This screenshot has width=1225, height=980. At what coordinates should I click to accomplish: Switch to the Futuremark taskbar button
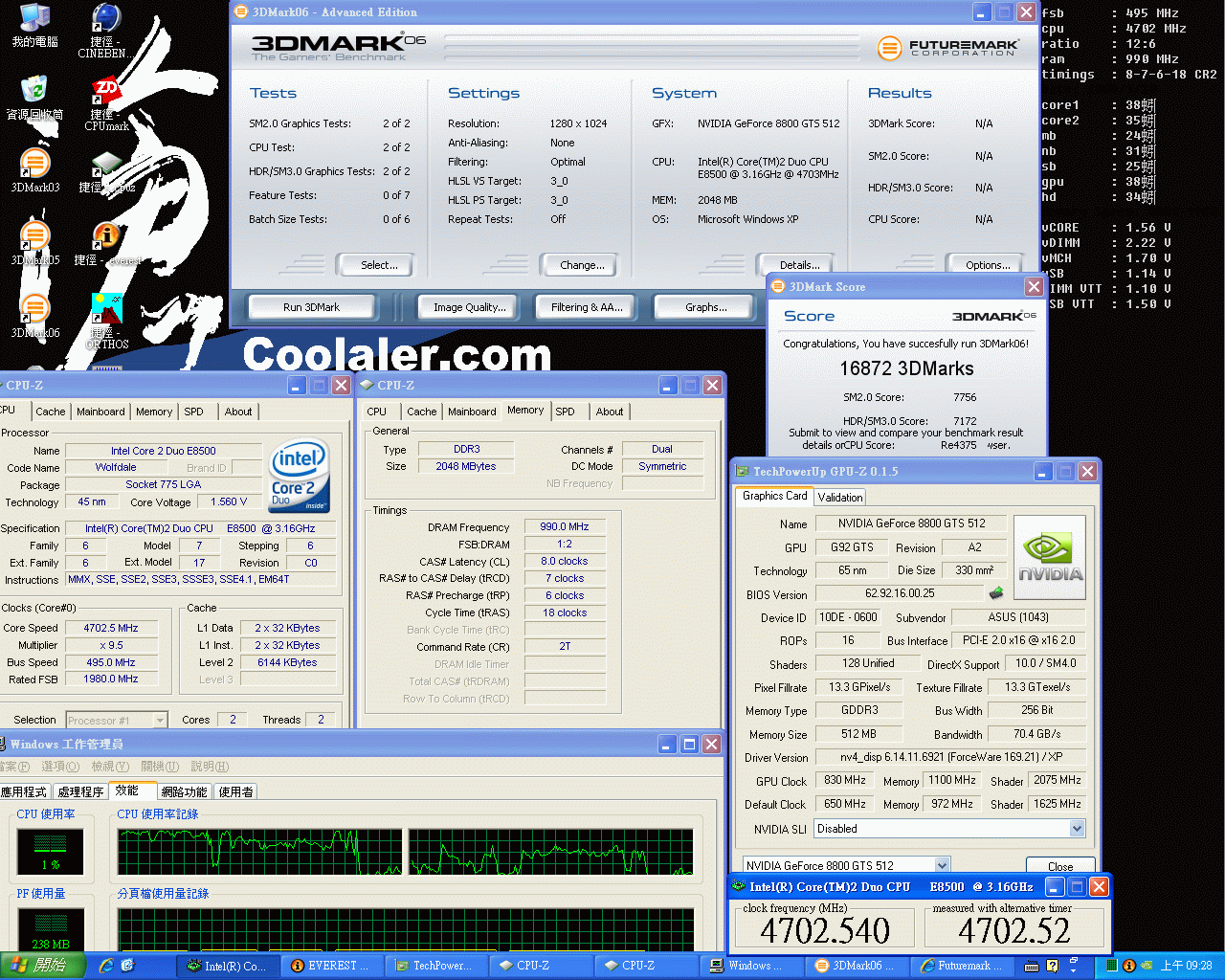(963, 966)
